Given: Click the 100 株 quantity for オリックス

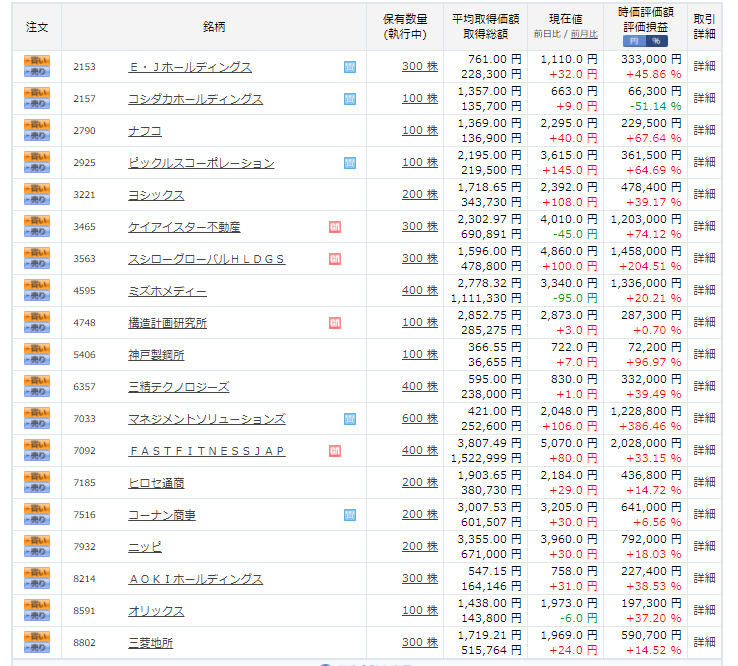Looking at the screenshot, I should coord(420,610).
